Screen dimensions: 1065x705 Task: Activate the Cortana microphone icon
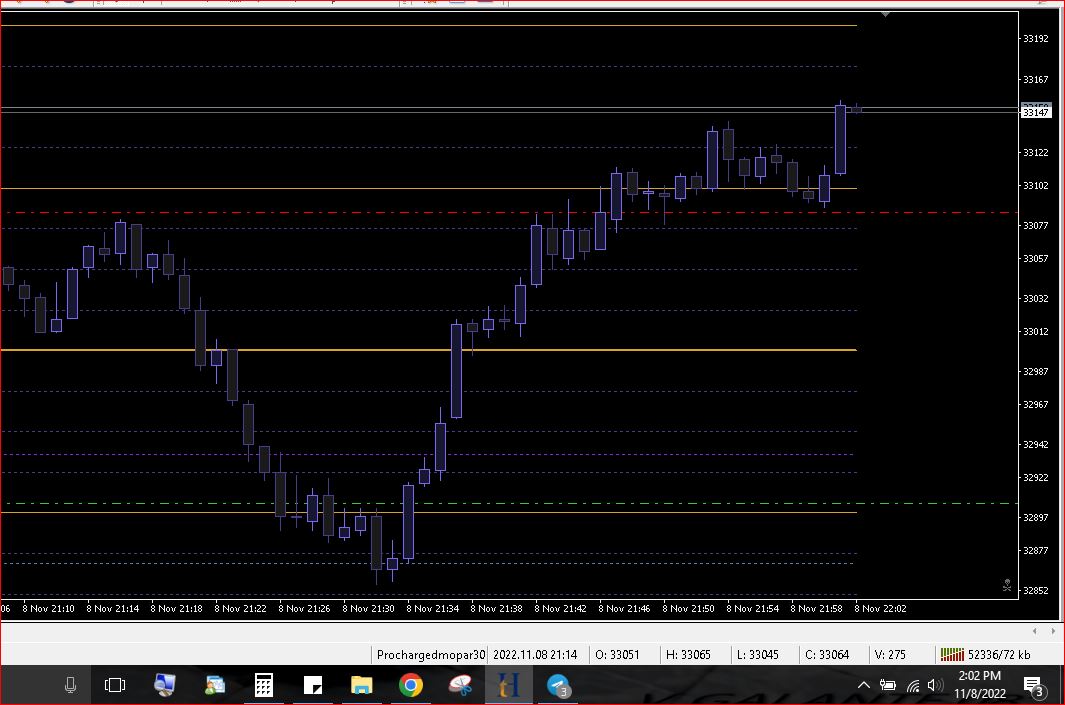pos(70,686)
